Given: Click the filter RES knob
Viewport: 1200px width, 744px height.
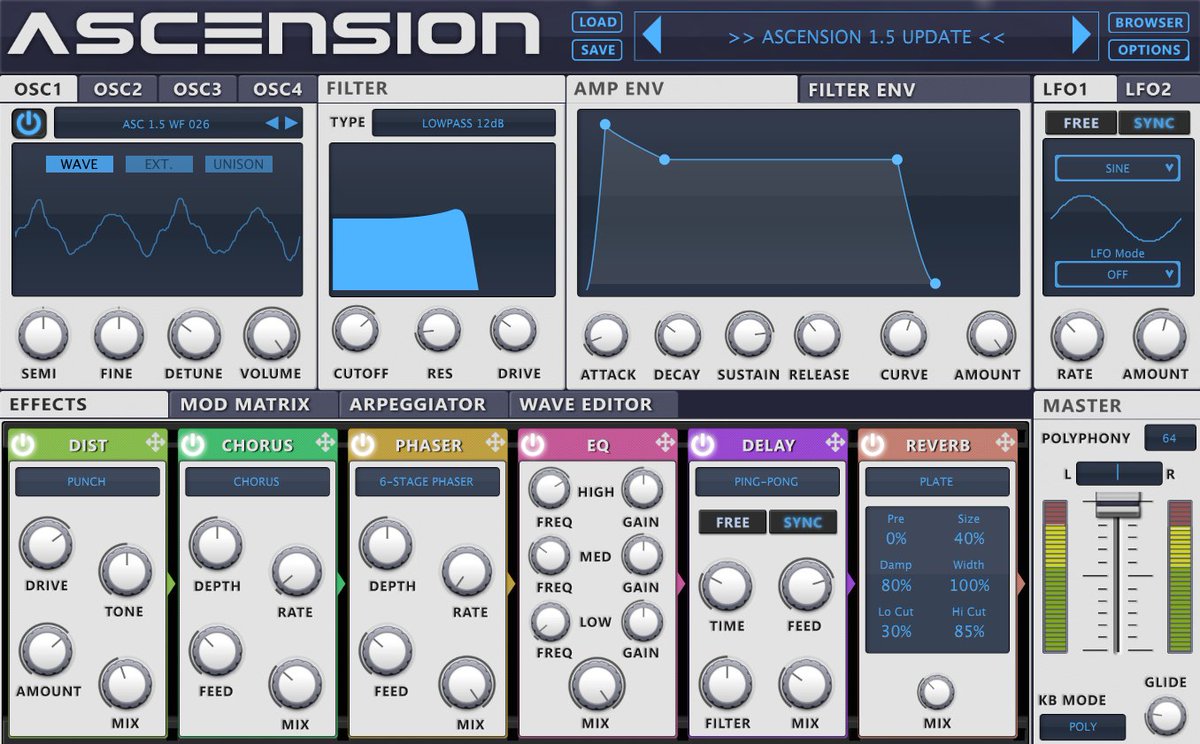Looking at the screenshot, I should click(438, 330).
